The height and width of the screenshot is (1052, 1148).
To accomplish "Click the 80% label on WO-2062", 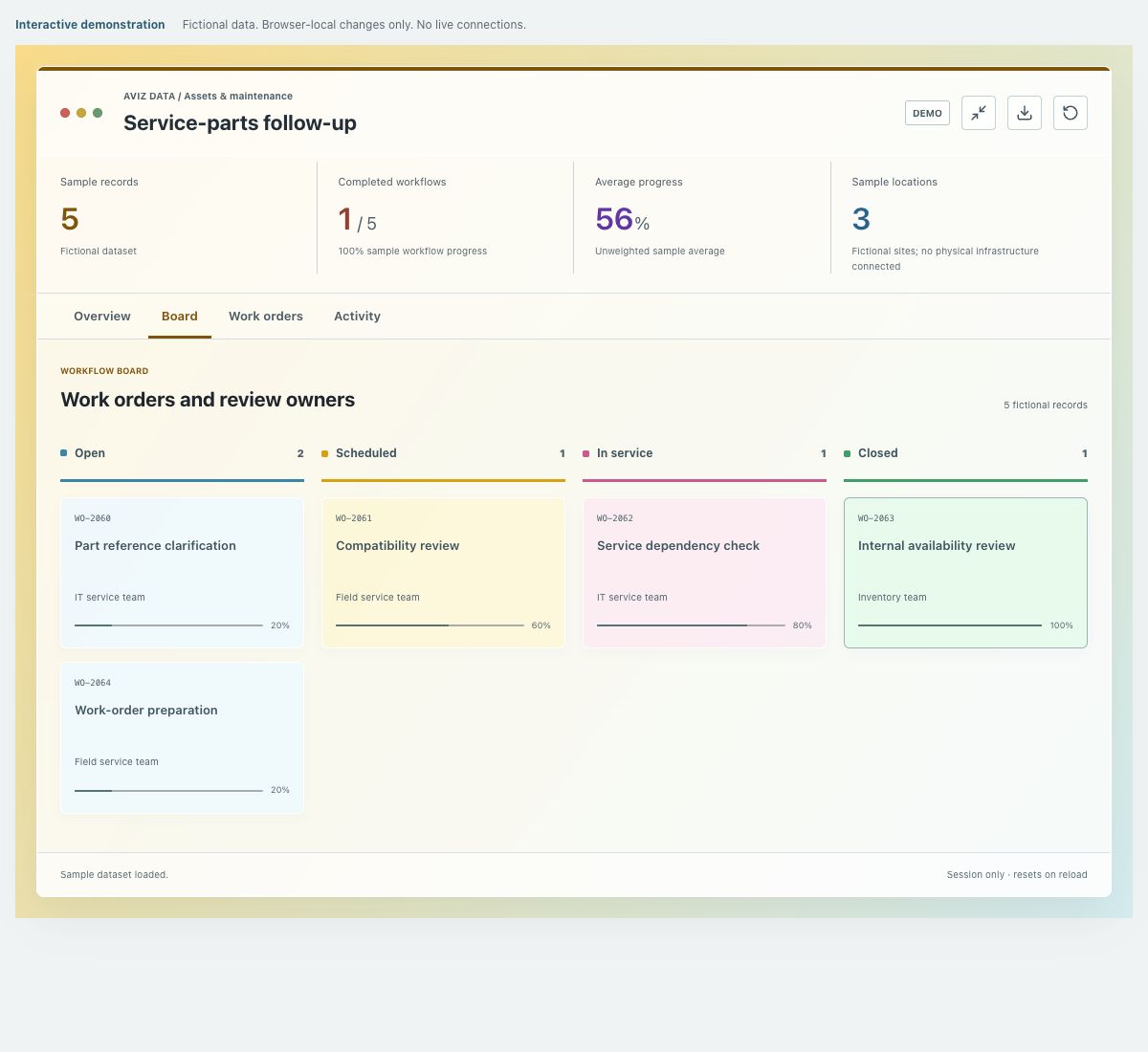I will (803, 625).
